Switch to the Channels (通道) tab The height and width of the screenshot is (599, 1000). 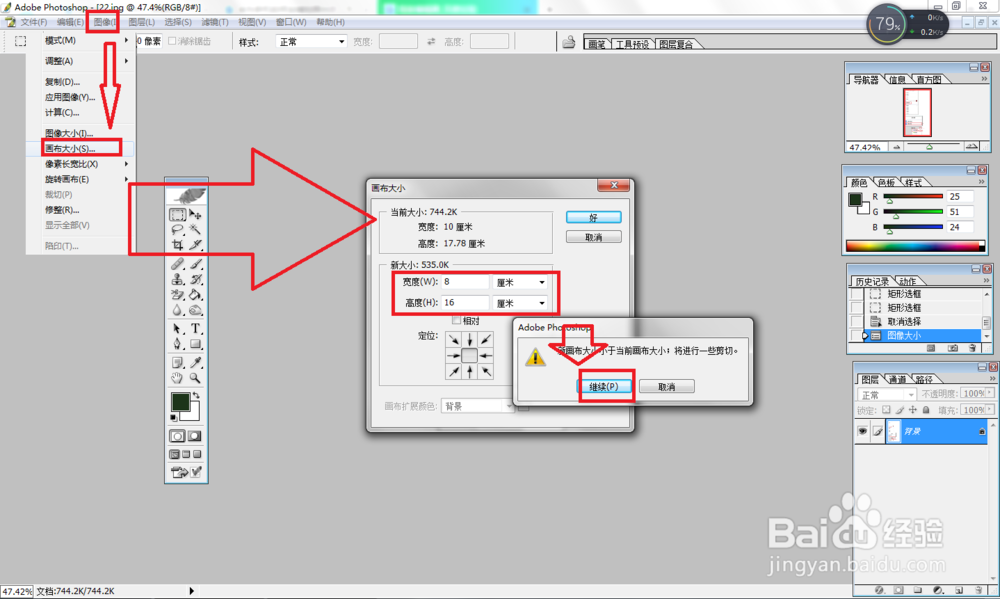click(x=897, y=380)
